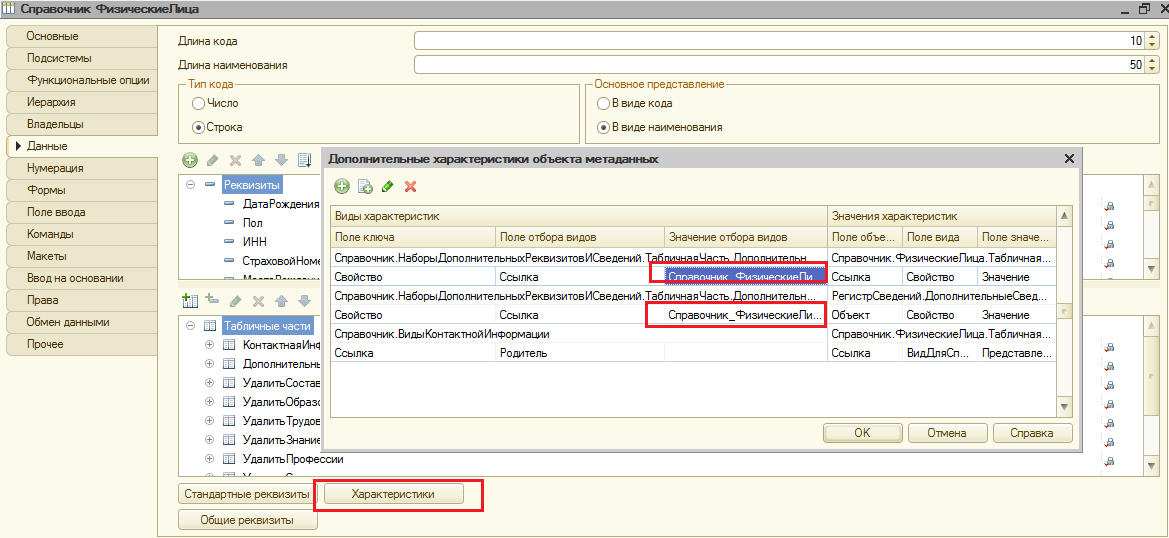Click the delete X icon above Реквизиты list
The width and height of the screenshot is (1169, 538).
point(236,159)
